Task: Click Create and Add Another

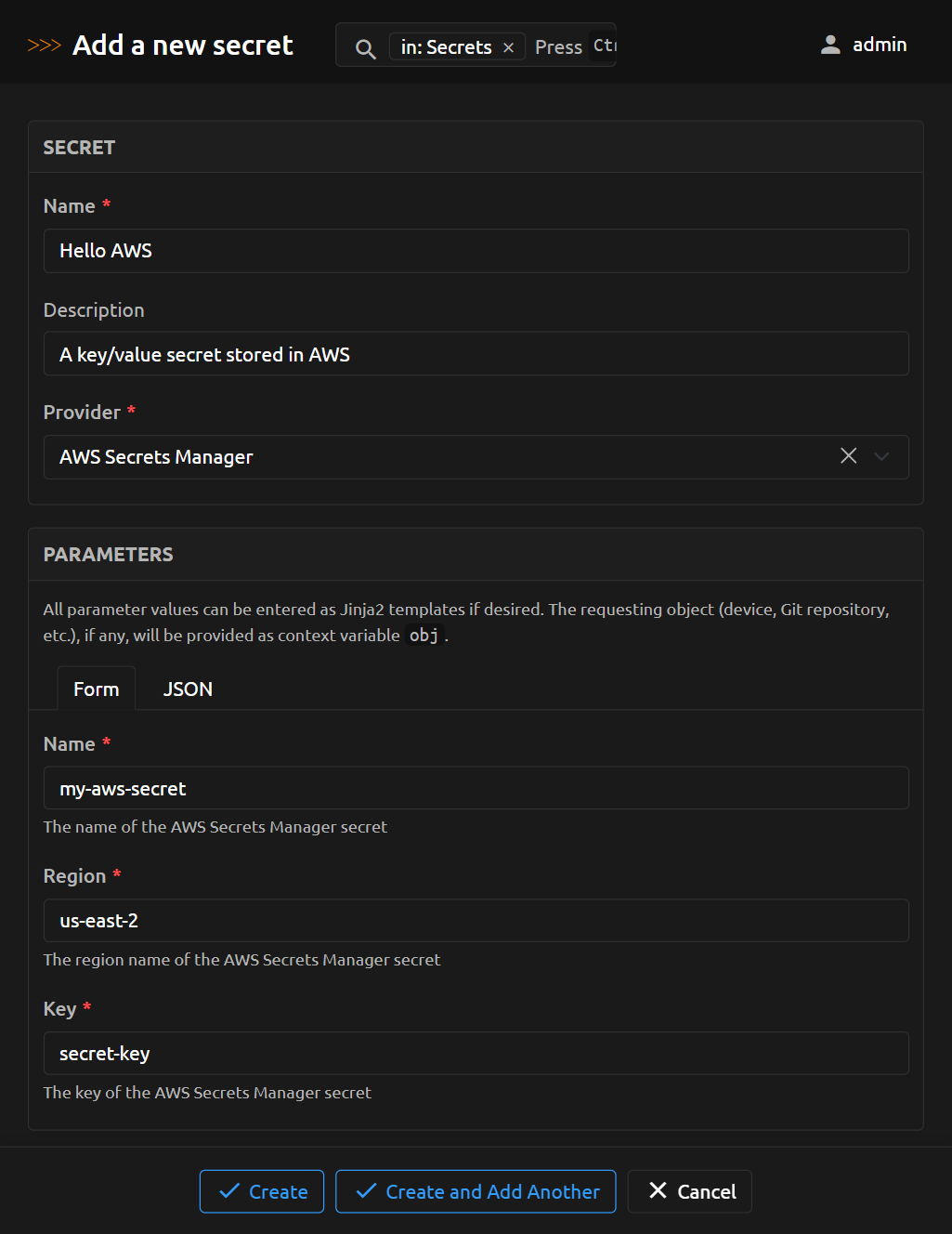Action: tap(476, 1191)
